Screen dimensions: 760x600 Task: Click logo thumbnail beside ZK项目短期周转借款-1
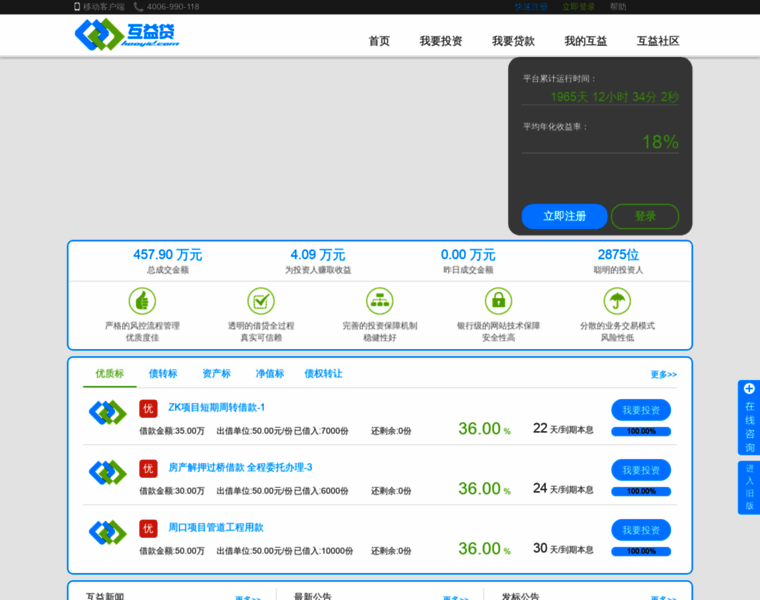108,412
